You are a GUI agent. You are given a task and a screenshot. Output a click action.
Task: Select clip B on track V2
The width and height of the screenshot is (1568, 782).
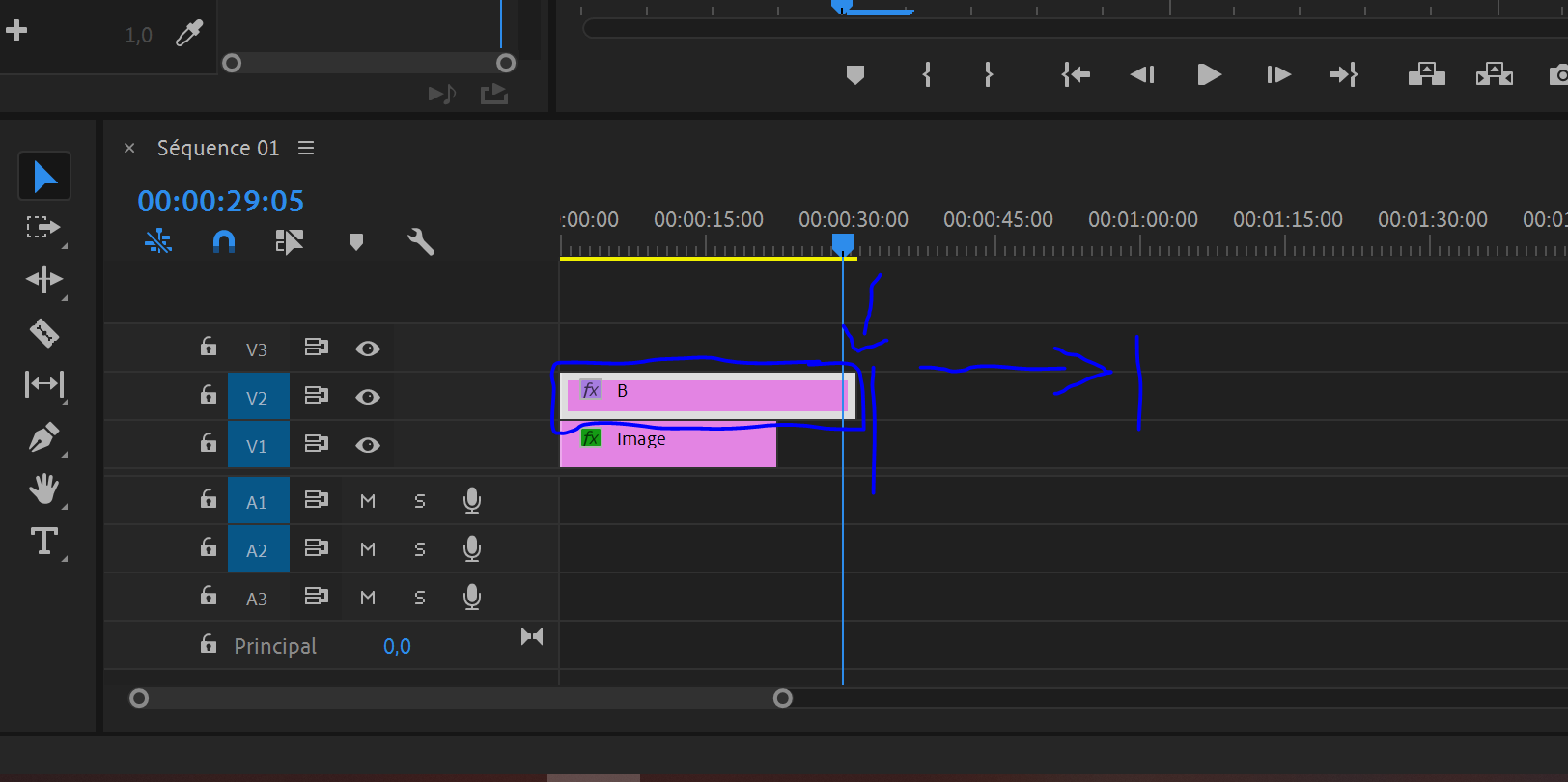708,396
